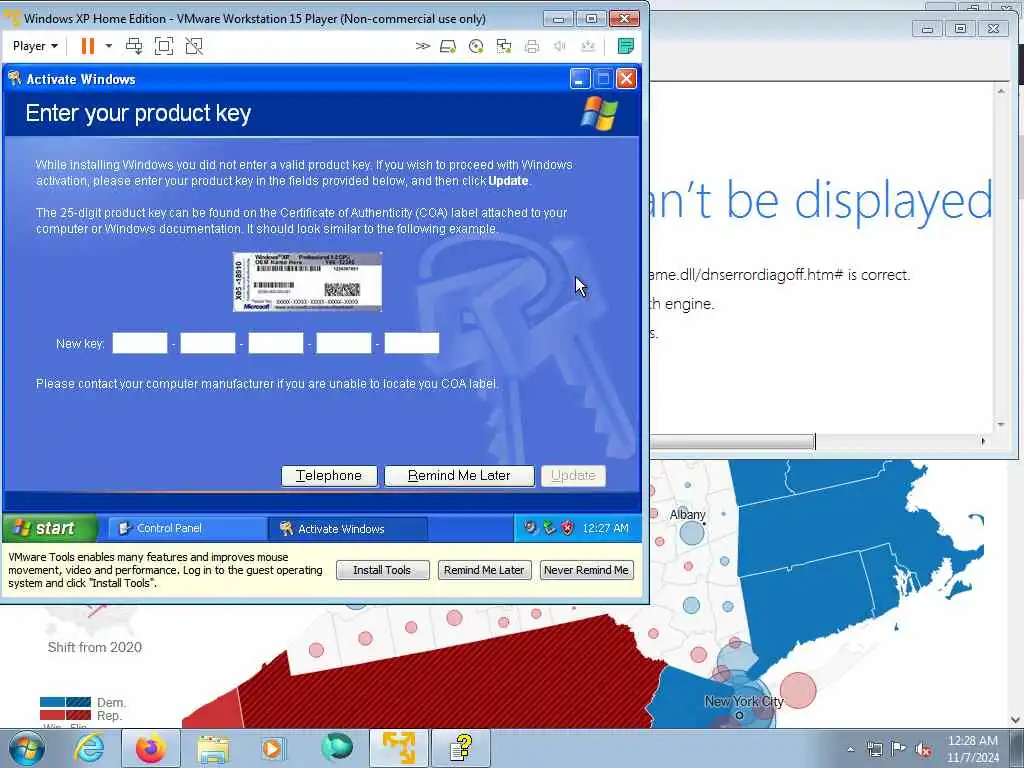The image size is (1024, 768).
Task: Minimize the Activate Windows dialog
Action: [x=580, y=79]
